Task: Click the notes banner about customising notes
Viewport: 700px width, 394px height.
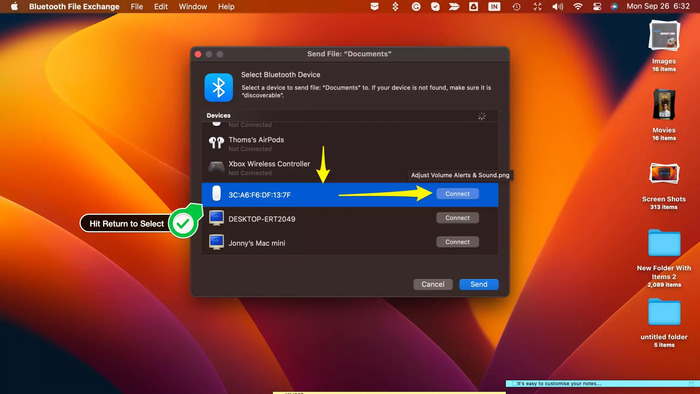Action: [602, 383]
